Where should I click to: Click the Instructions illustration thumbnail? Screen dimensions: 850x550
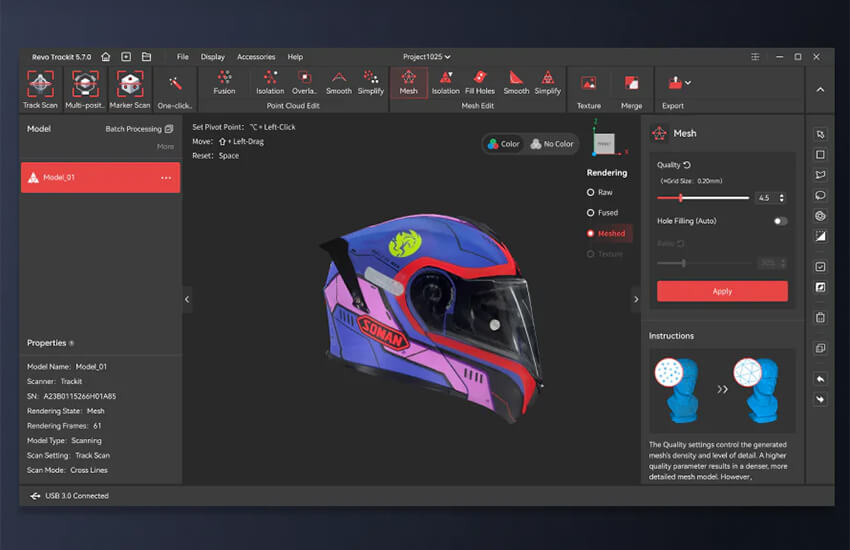tap(722, 390)
